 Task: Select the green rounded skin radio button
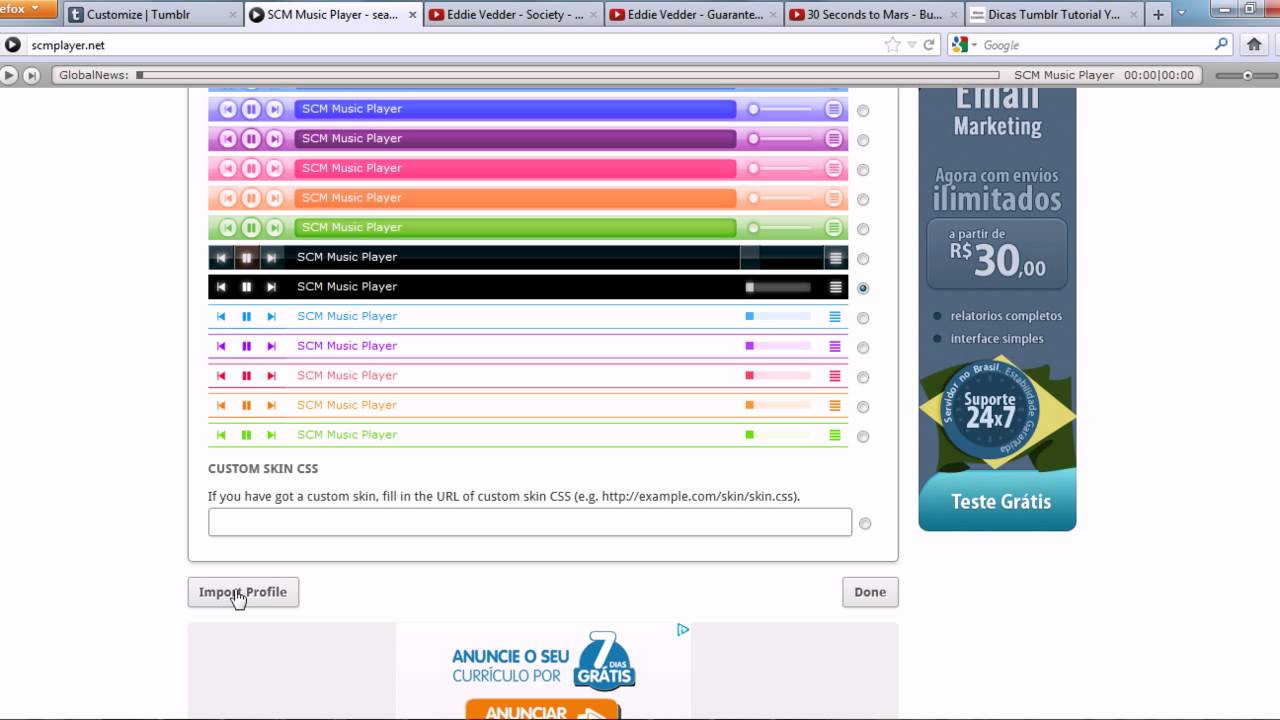coord(863,229)
